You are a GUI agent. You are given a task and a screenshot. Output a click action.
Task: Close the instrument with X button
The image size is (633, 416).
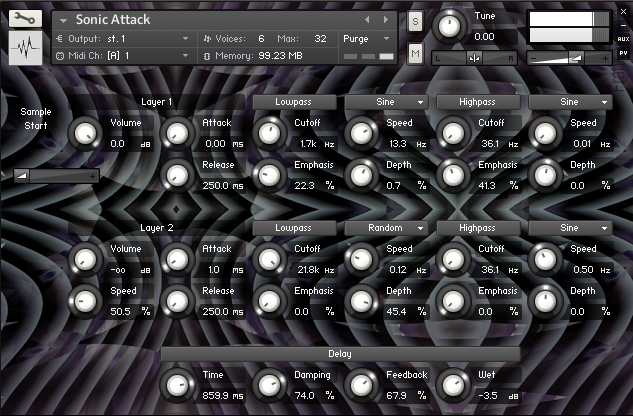coord(623,12)
